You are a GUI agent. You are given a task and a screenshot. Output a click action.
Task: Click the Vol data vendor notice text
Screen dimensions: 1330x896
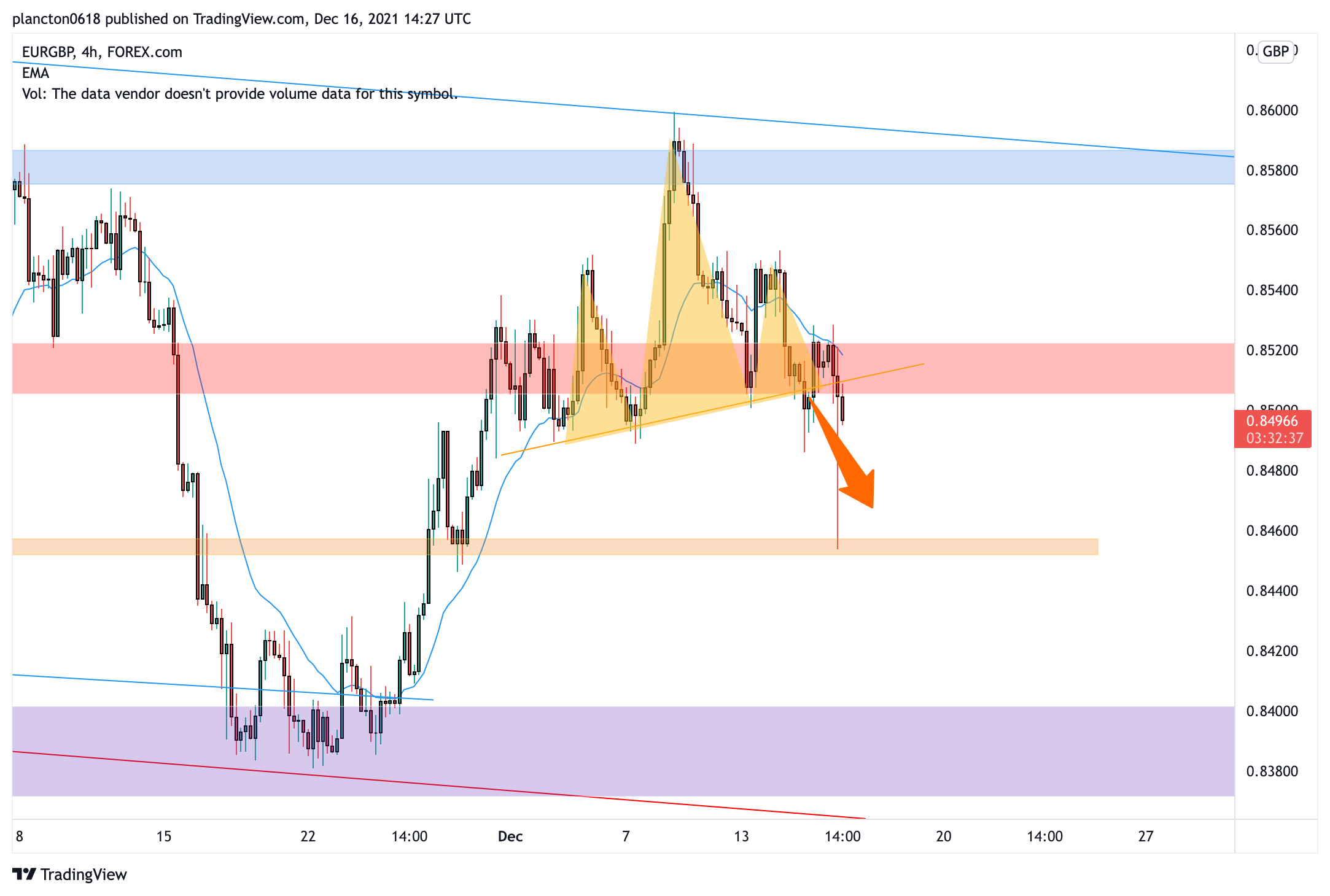click(x=239, y=94)
